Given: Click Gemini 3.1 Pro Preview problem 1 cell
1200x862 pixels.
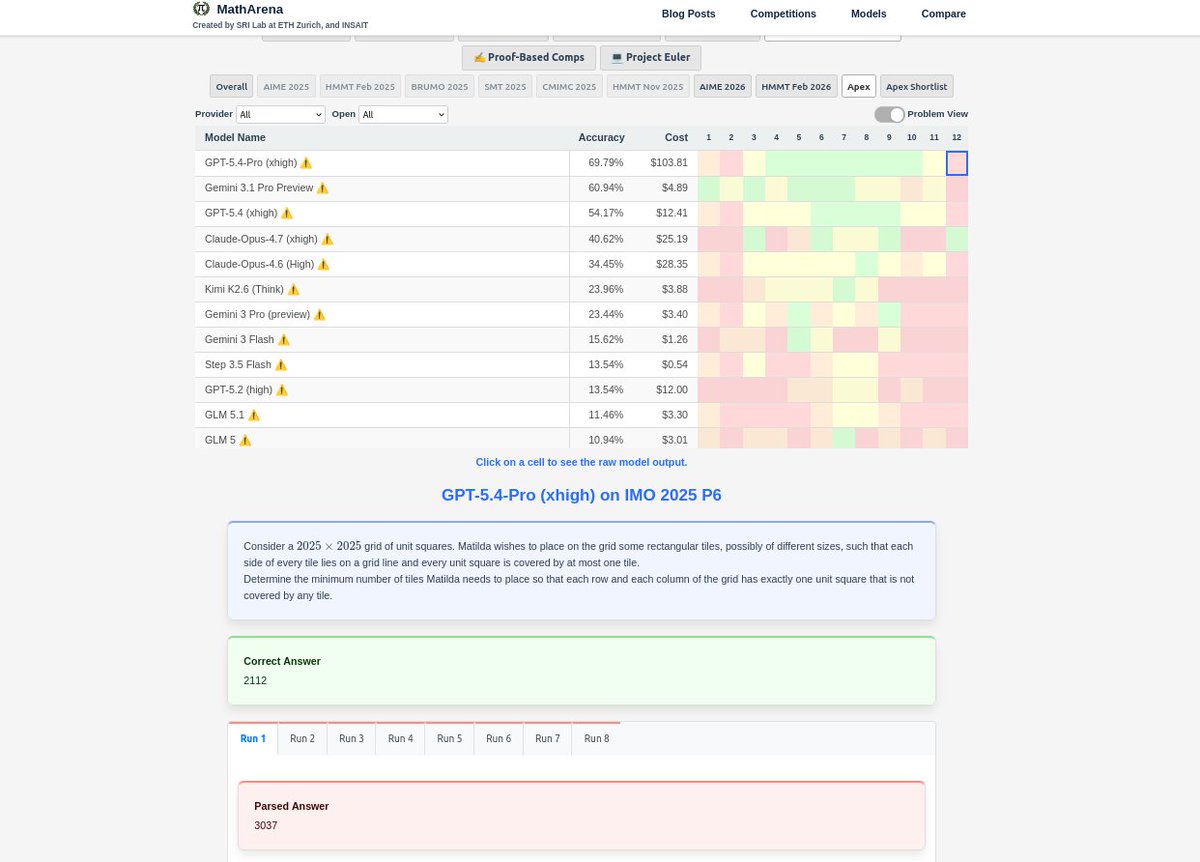Looking at the screenshot, I should tap(709, 188).
